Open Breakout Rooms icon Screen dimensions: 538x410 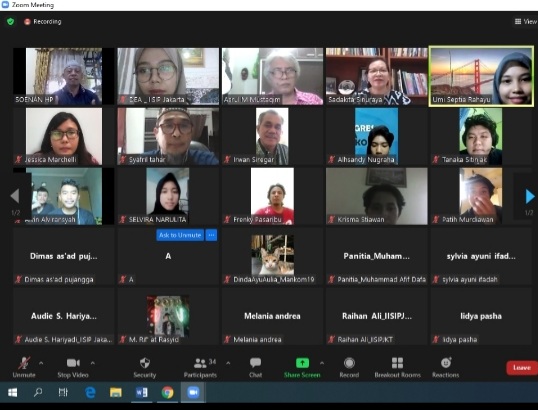tap(397, 363)
